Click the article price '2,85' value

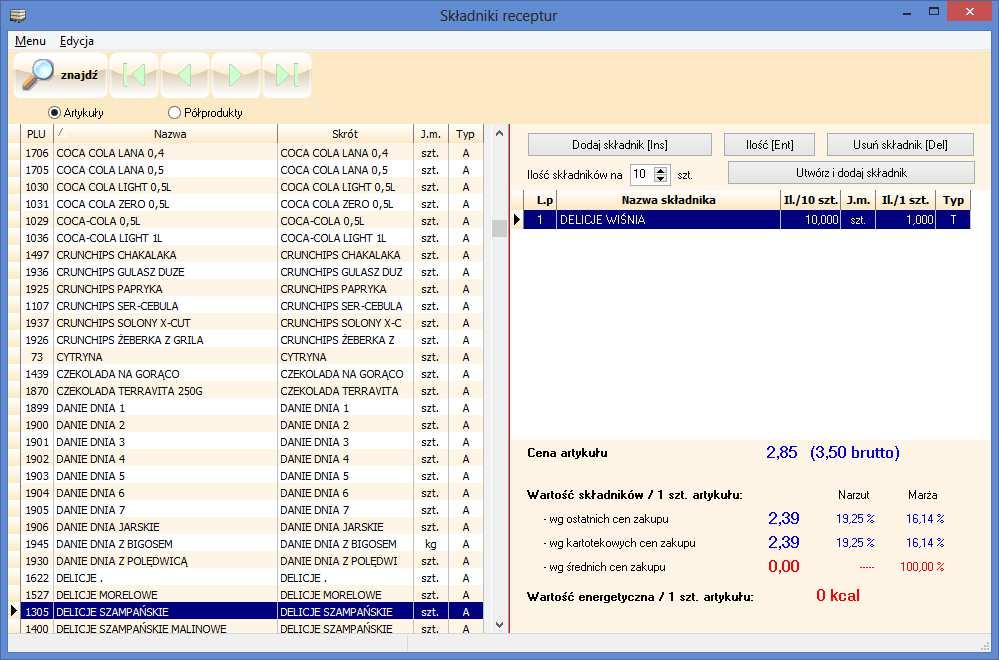[782, 452]
